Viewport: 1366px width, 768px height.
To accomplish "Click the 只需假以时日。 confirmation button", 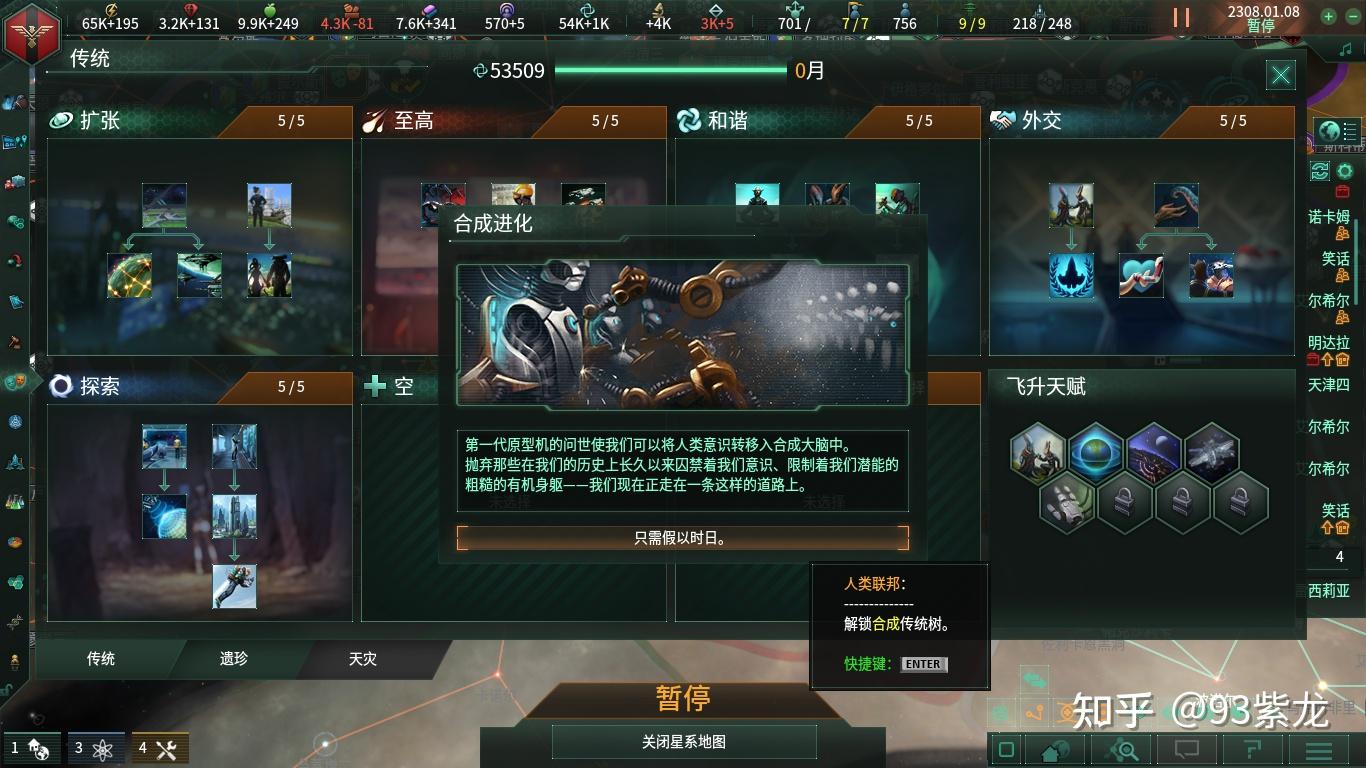I will (683, 538).
